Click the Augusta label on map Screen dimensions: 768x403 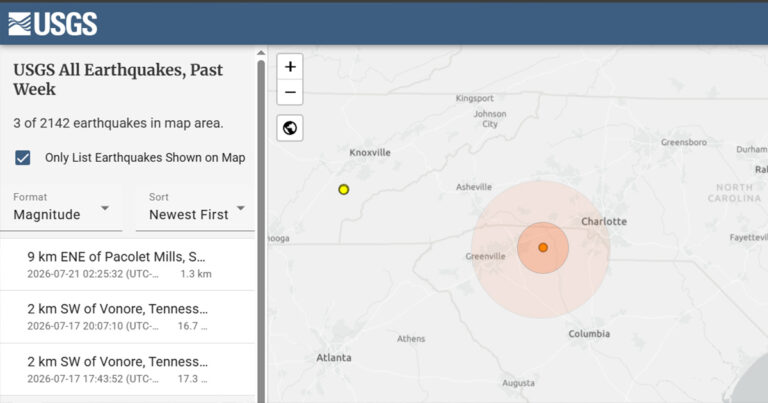pos(518,383)
